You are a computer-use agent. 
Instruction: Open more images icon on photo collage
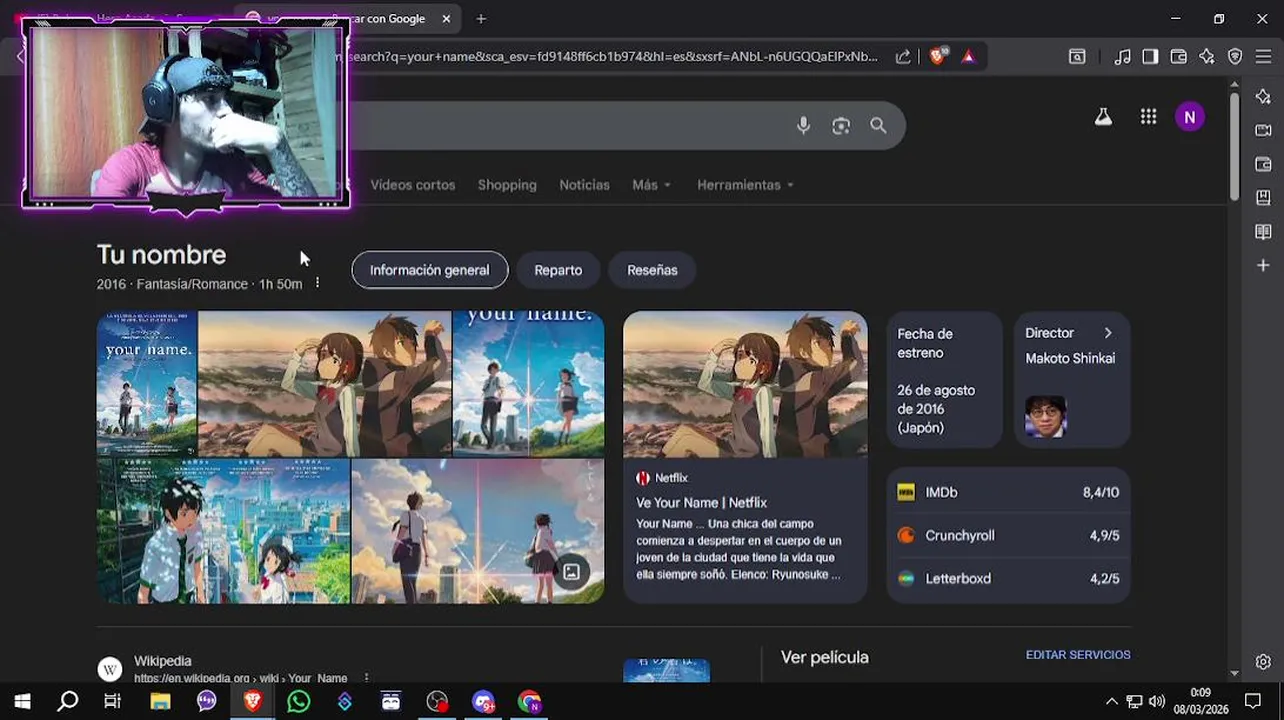571,572
